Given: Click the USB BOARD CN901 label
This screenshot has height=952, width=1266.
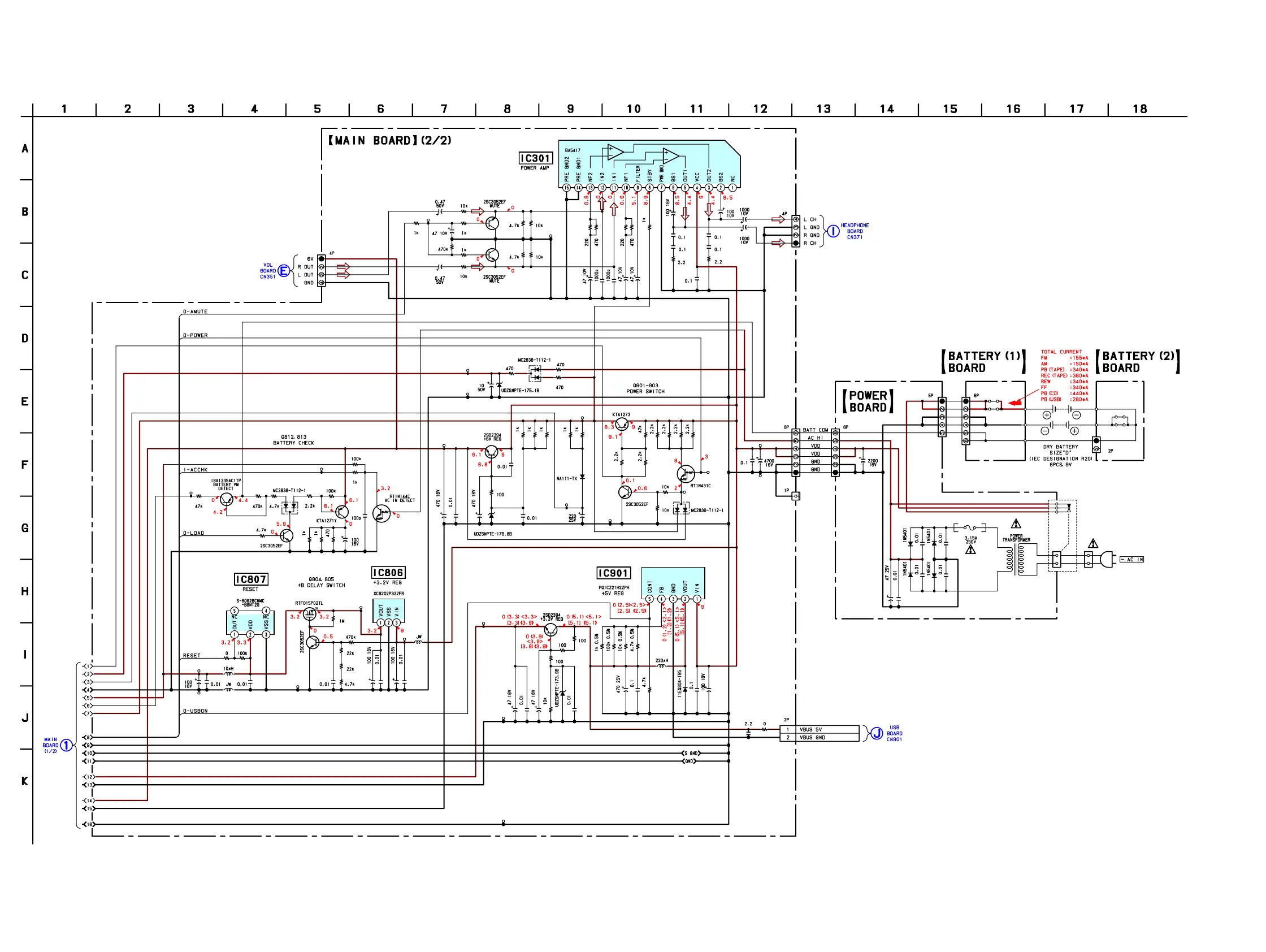Looking at the screenshot, I should (x=895, y=733).
